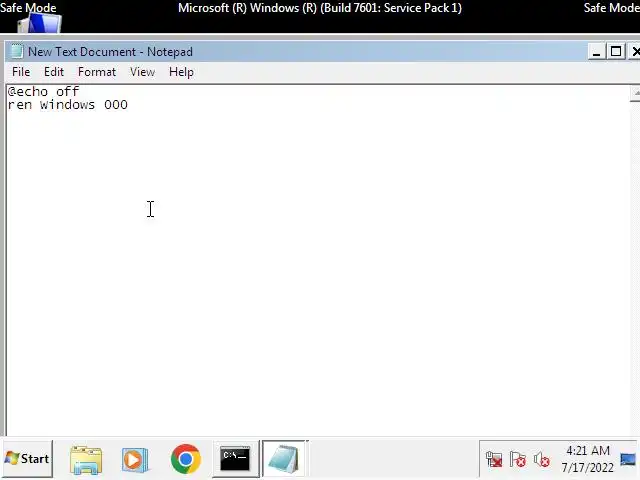
Task: Open the File menu in Notepad
Action: pos(21,72)
